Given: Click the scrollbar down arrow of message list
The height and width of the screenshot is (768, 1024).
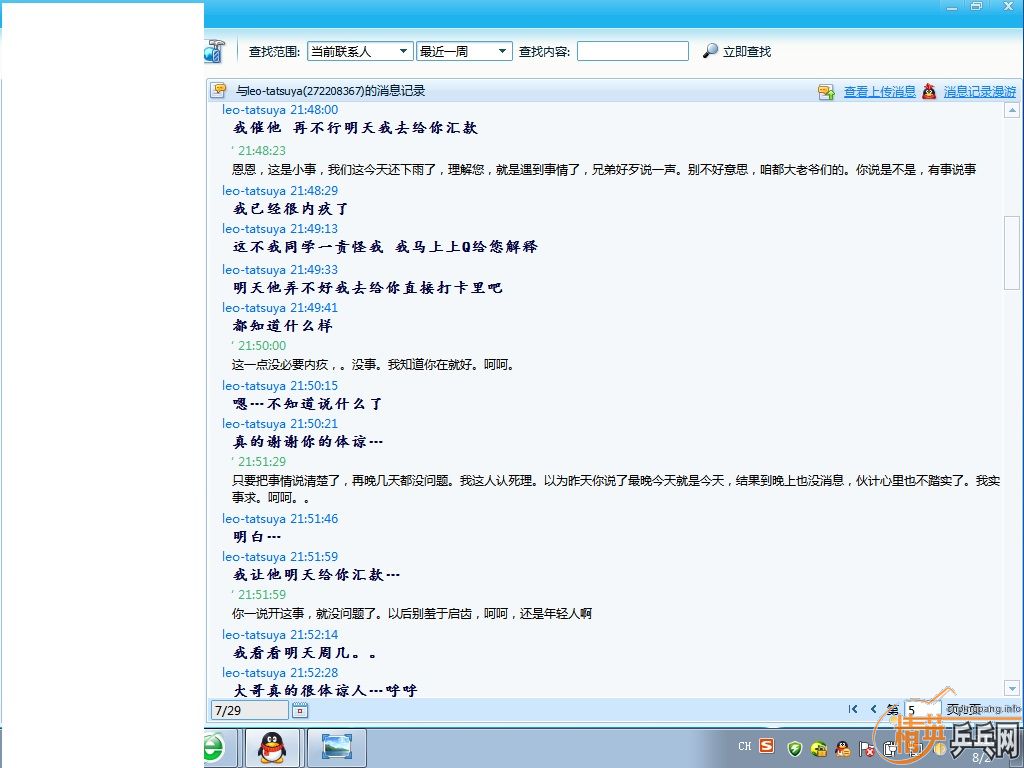Looking at the screenshot, I should [x=1012, y=688].
